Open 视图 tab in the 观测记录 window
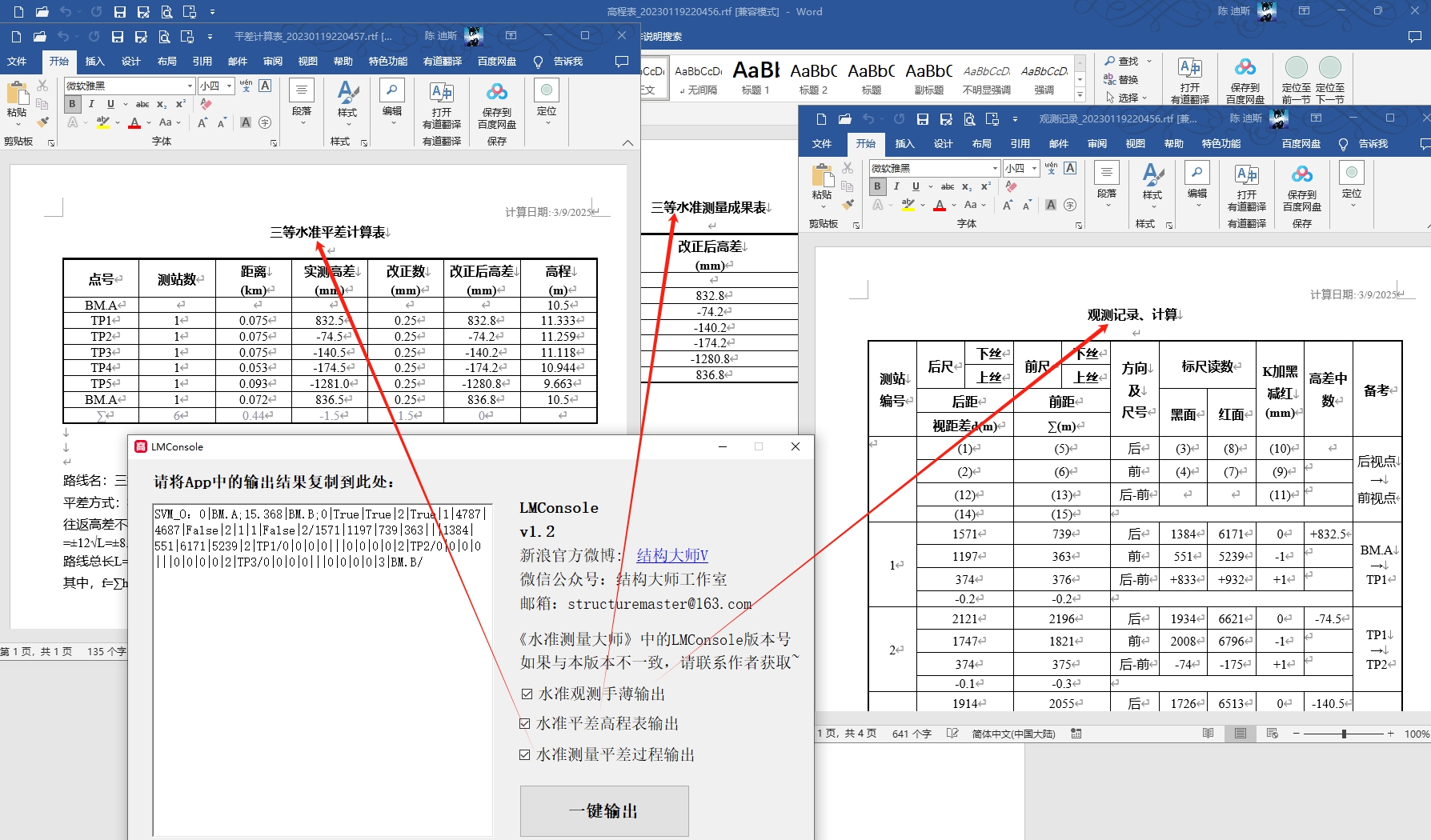1431x840 pixels. [x=1135, y=144]
